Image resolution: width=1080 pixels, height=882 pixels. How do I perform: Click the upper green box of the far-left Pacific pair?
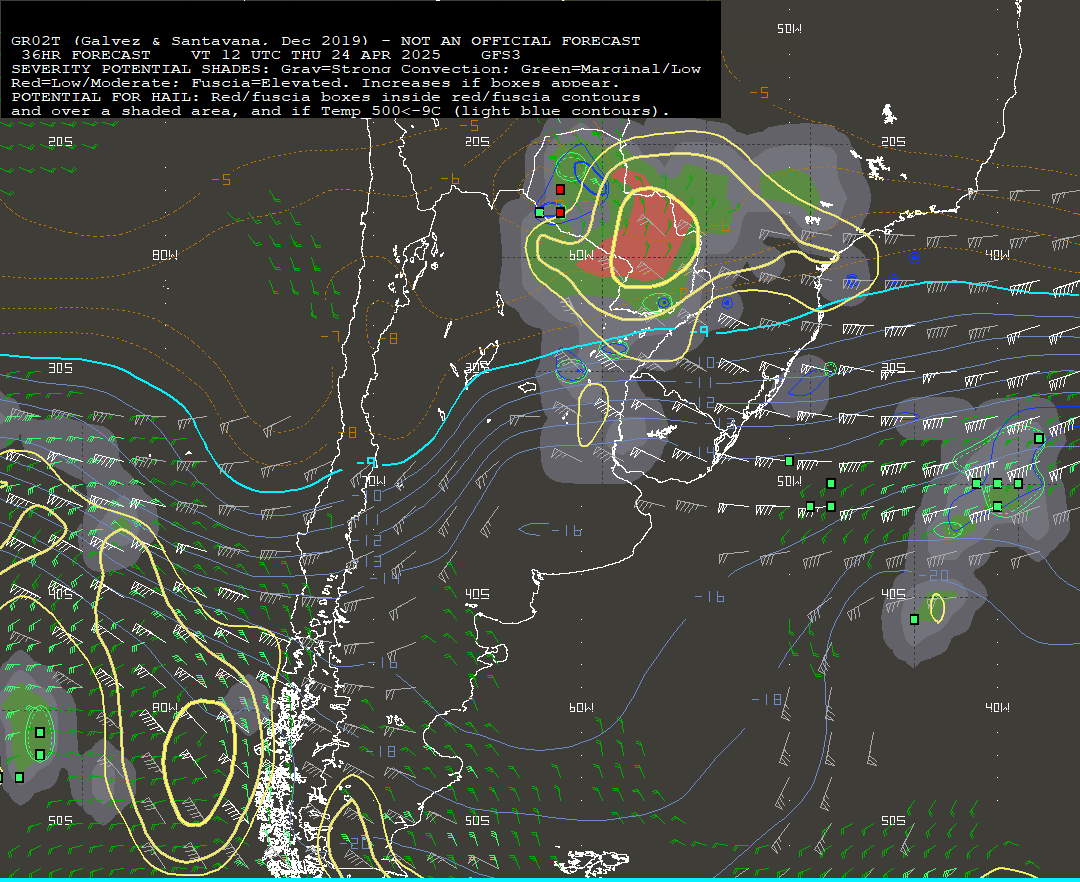click(x=40, y=733)
